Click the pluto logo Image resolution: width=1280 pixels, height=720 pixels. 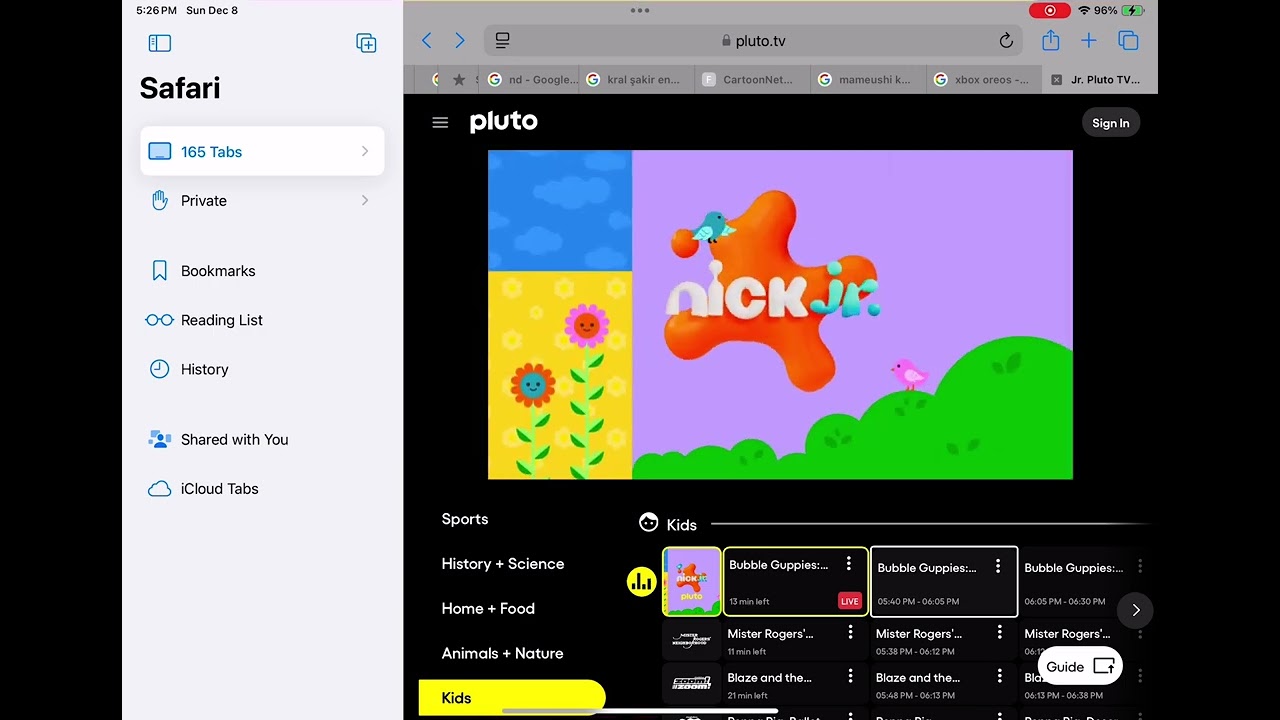click(x=504, y=122)
